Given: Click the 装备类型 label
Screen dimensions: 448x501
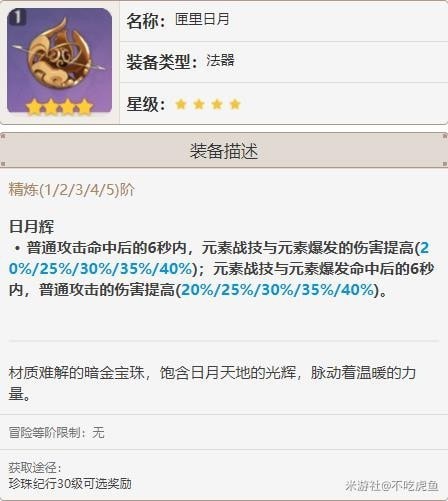Looking at the screenshot, I should click(x=162, y=62).
